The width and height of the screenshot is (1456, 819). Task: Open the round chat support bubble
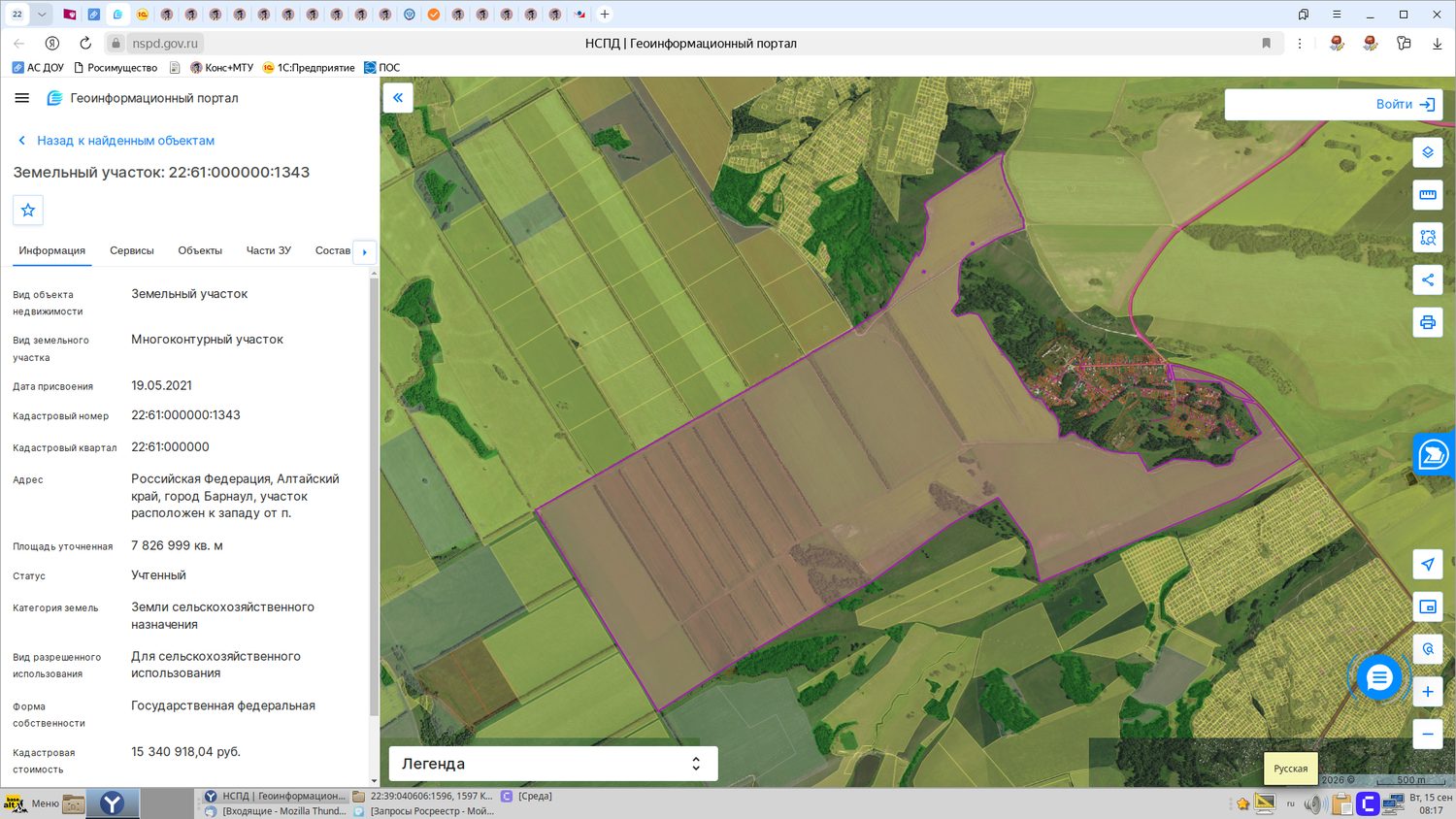pos(1378,677)
